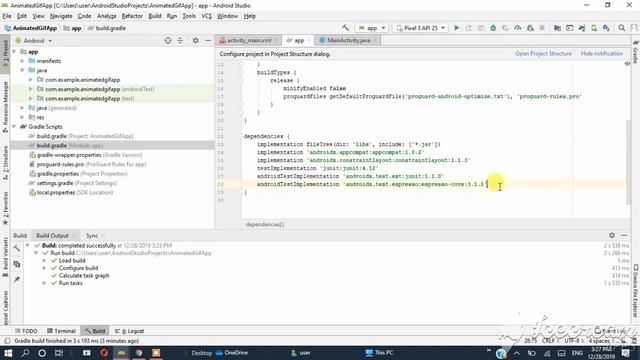Open the TODO tool window

point(26,331)
